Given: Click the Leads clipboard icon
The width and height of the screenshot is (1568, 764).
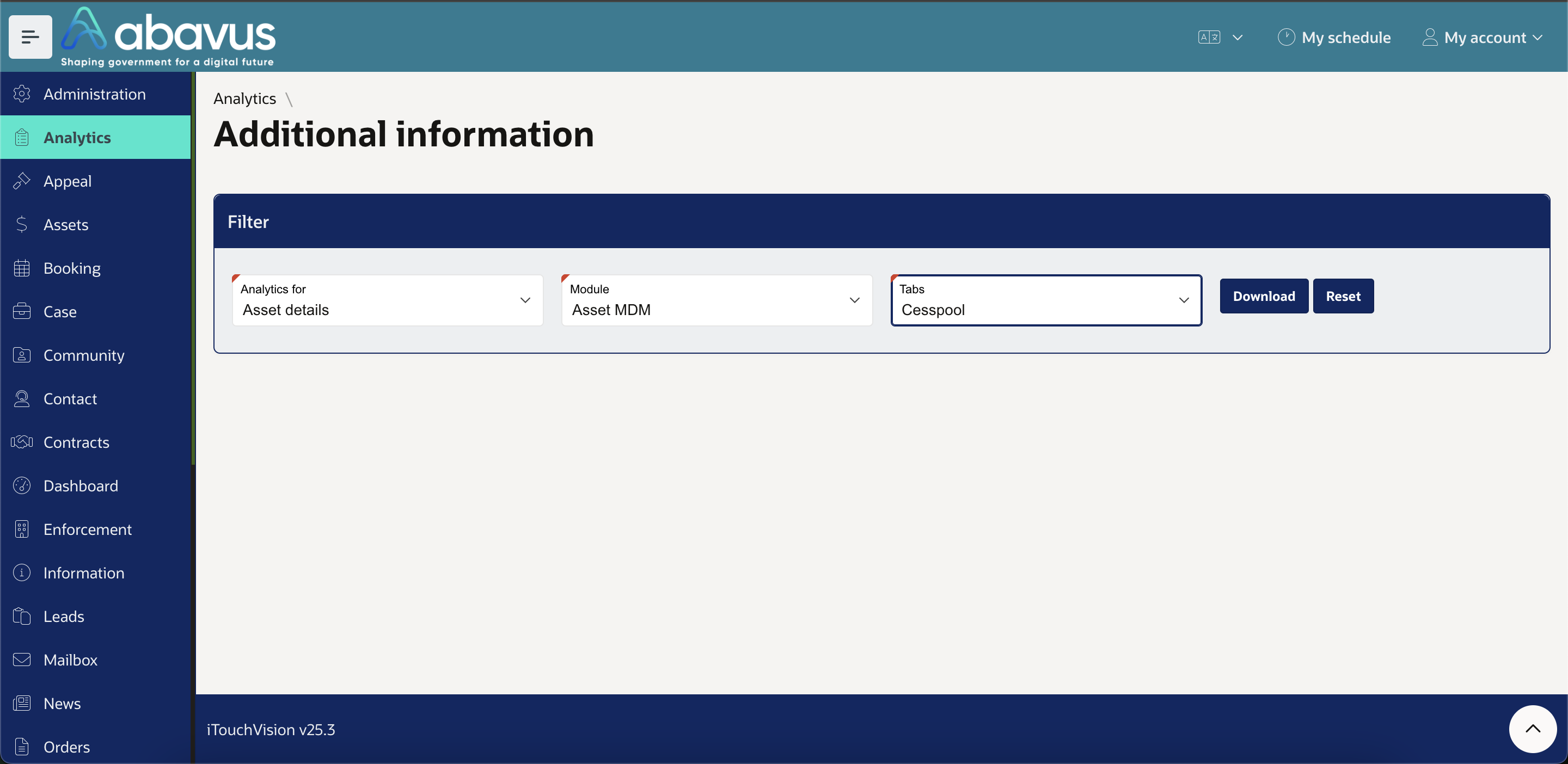Looking at the screenshot, I should [22, 616].
